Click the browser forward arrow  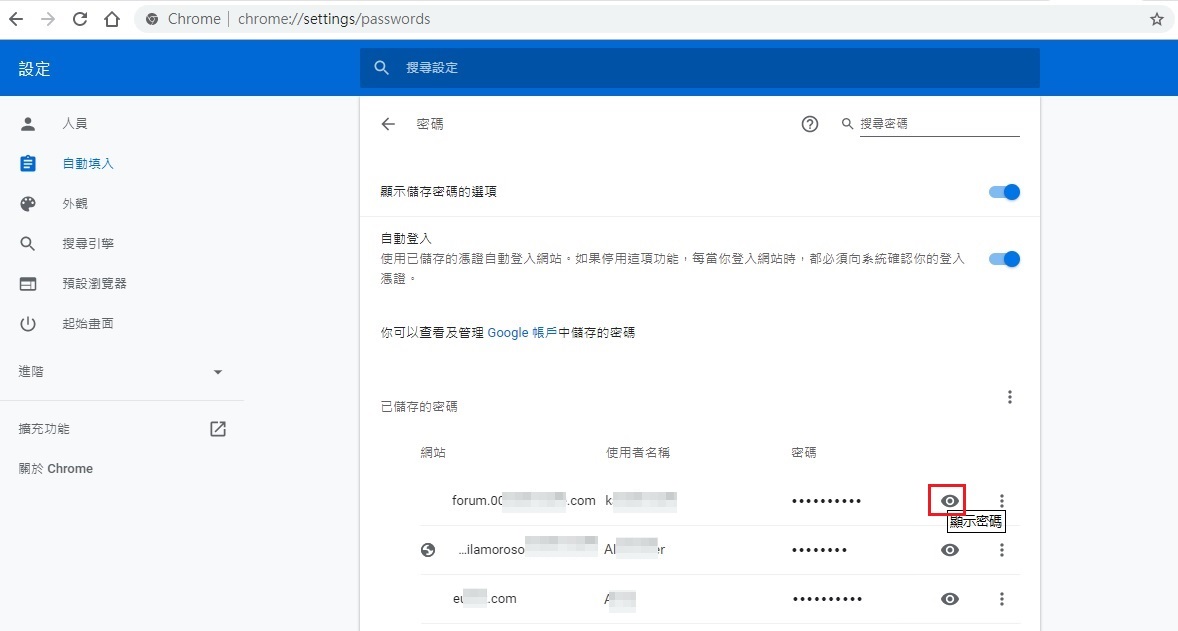click(x=48, y=19)
